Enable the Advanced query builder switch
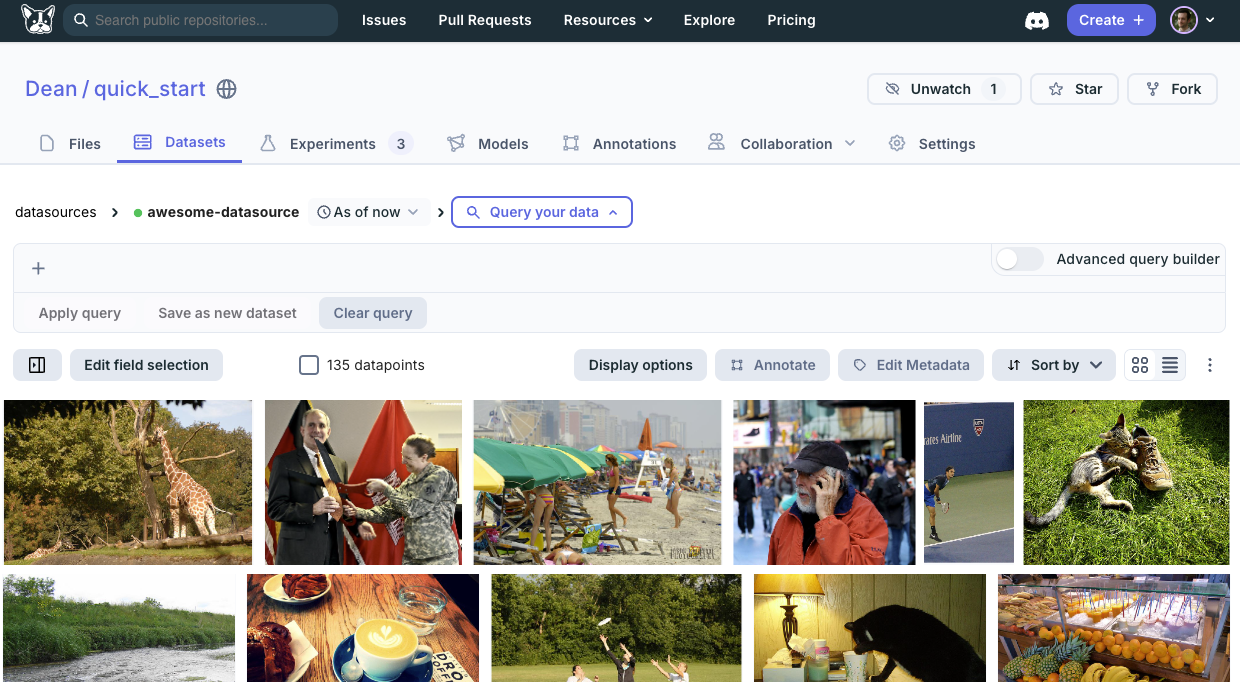The width and height of the screenshot is (1240, 682). click(x=1019, y=259)
